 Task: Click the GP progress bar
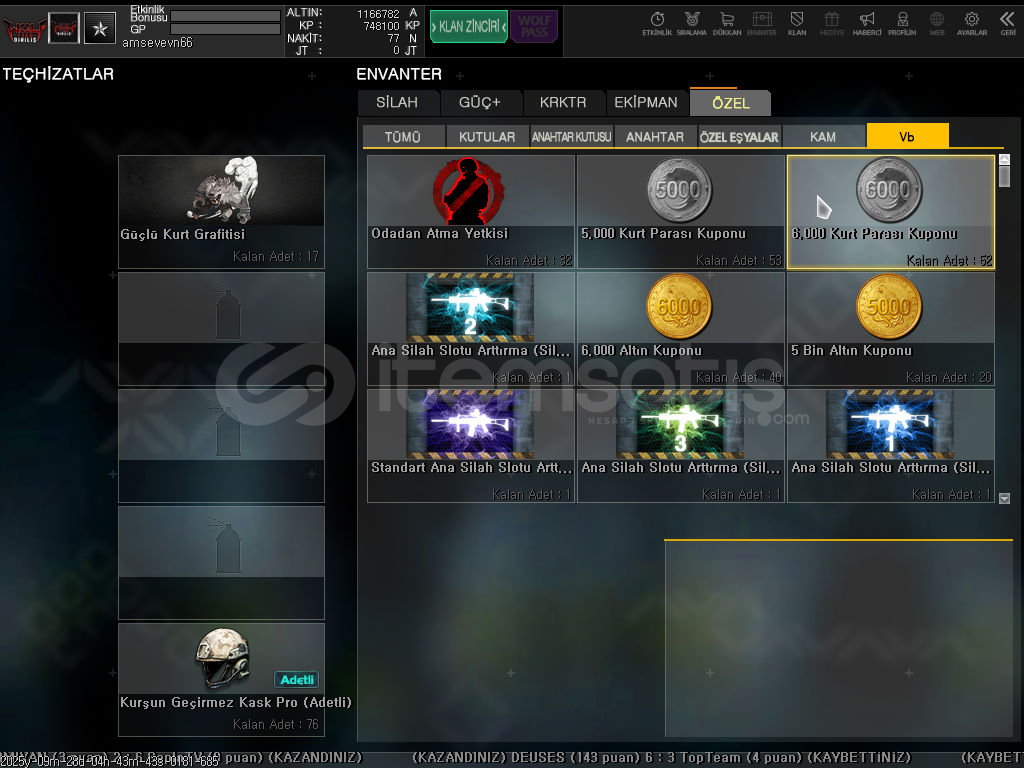pyautogui.click(x=225, y=29)
